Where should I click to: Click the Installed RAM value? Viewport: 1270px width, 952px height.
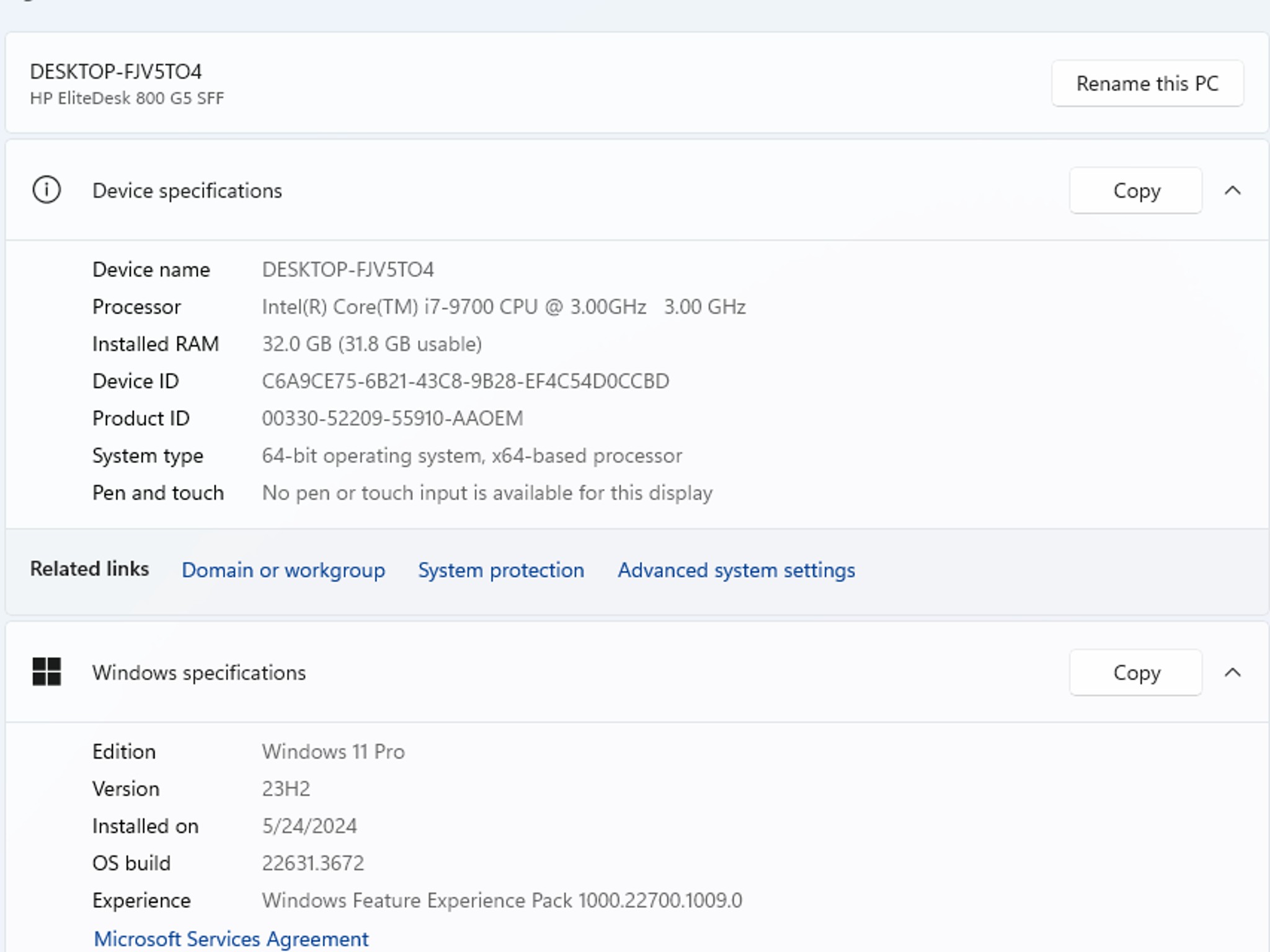tap(371, 343)
